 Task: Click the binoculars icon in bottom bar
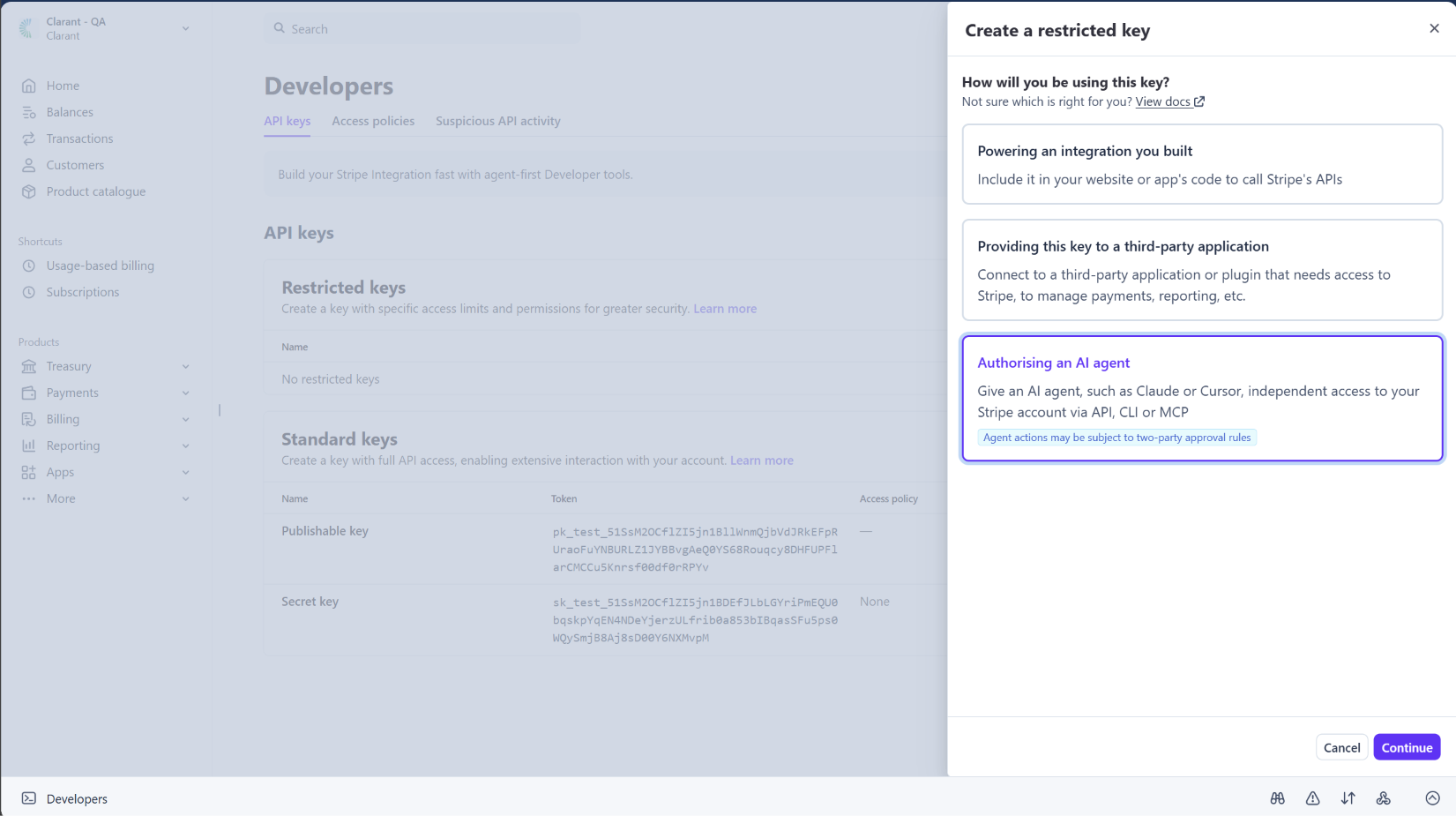1278,798
